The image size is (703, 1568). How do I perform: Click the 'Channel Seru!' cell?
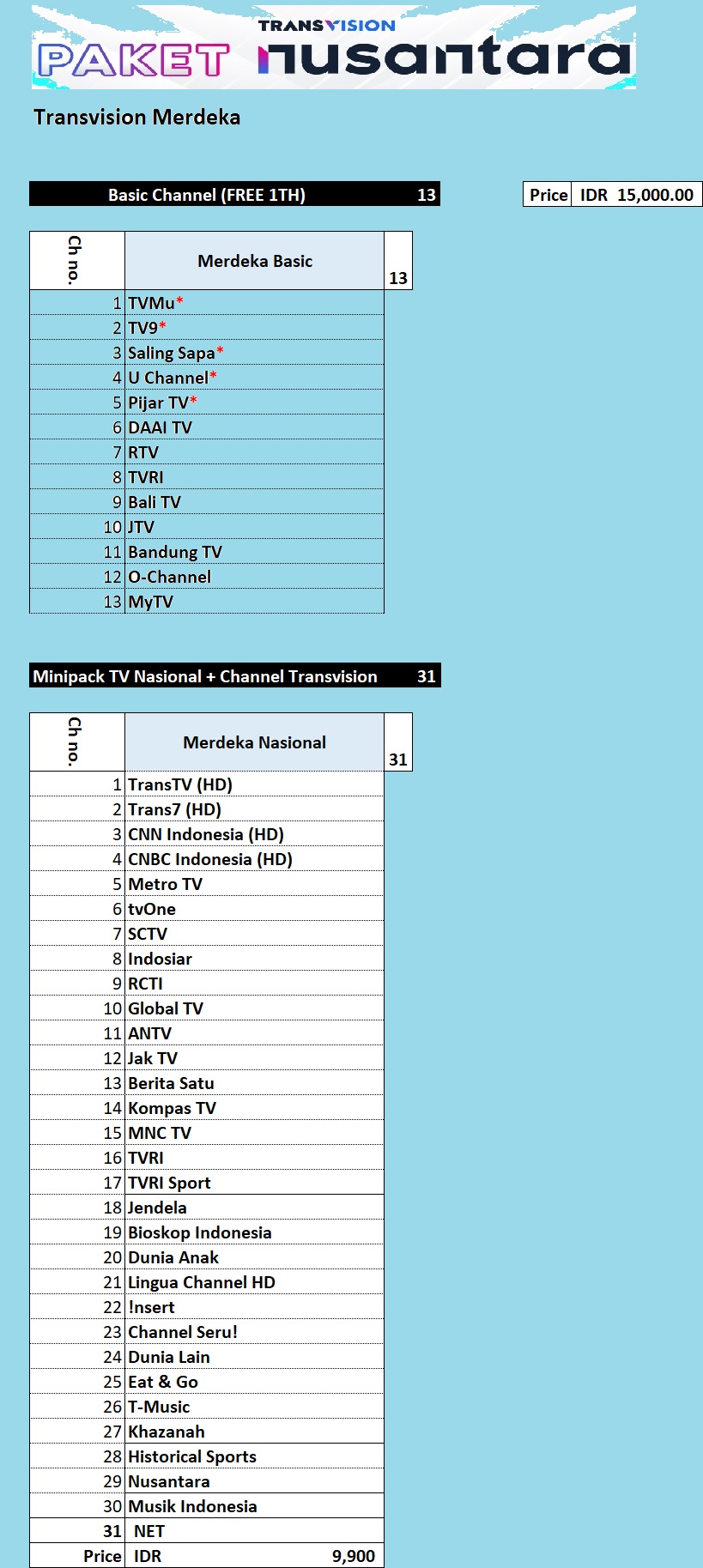click(254, 1331)
